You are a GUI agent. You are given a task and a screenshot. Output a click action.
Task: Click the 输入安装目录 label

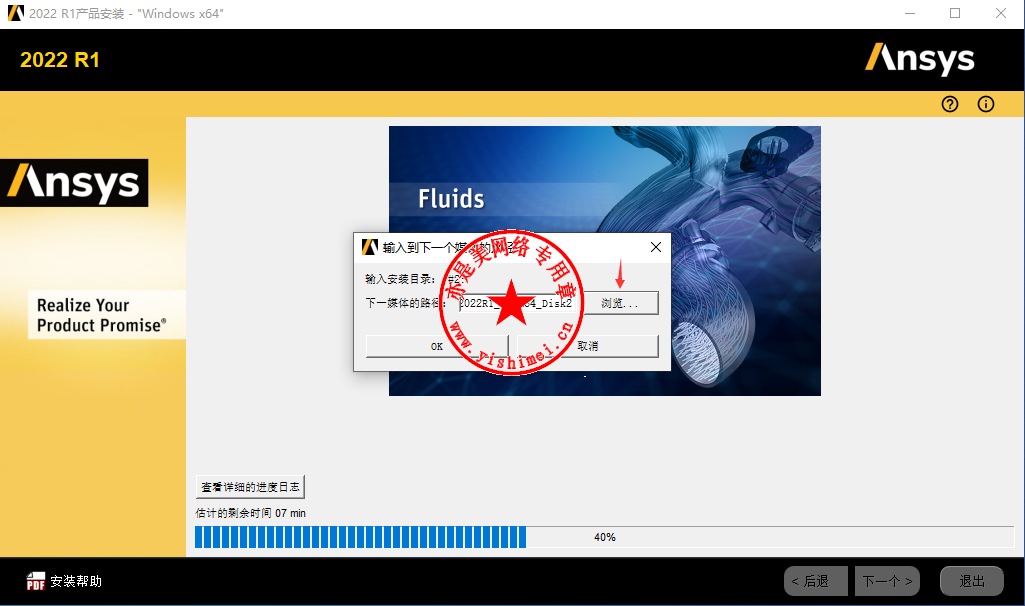399,279
